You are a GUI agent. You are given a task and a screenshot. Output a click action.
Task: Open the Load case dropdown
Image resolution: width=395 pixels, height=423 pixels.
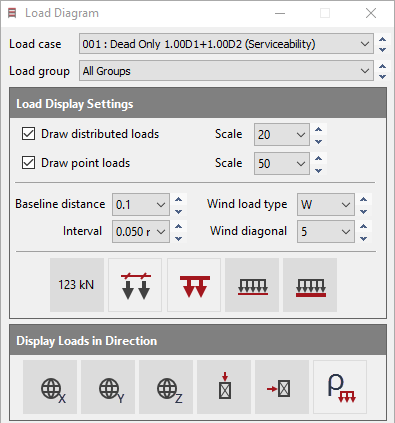click(226, 44)
